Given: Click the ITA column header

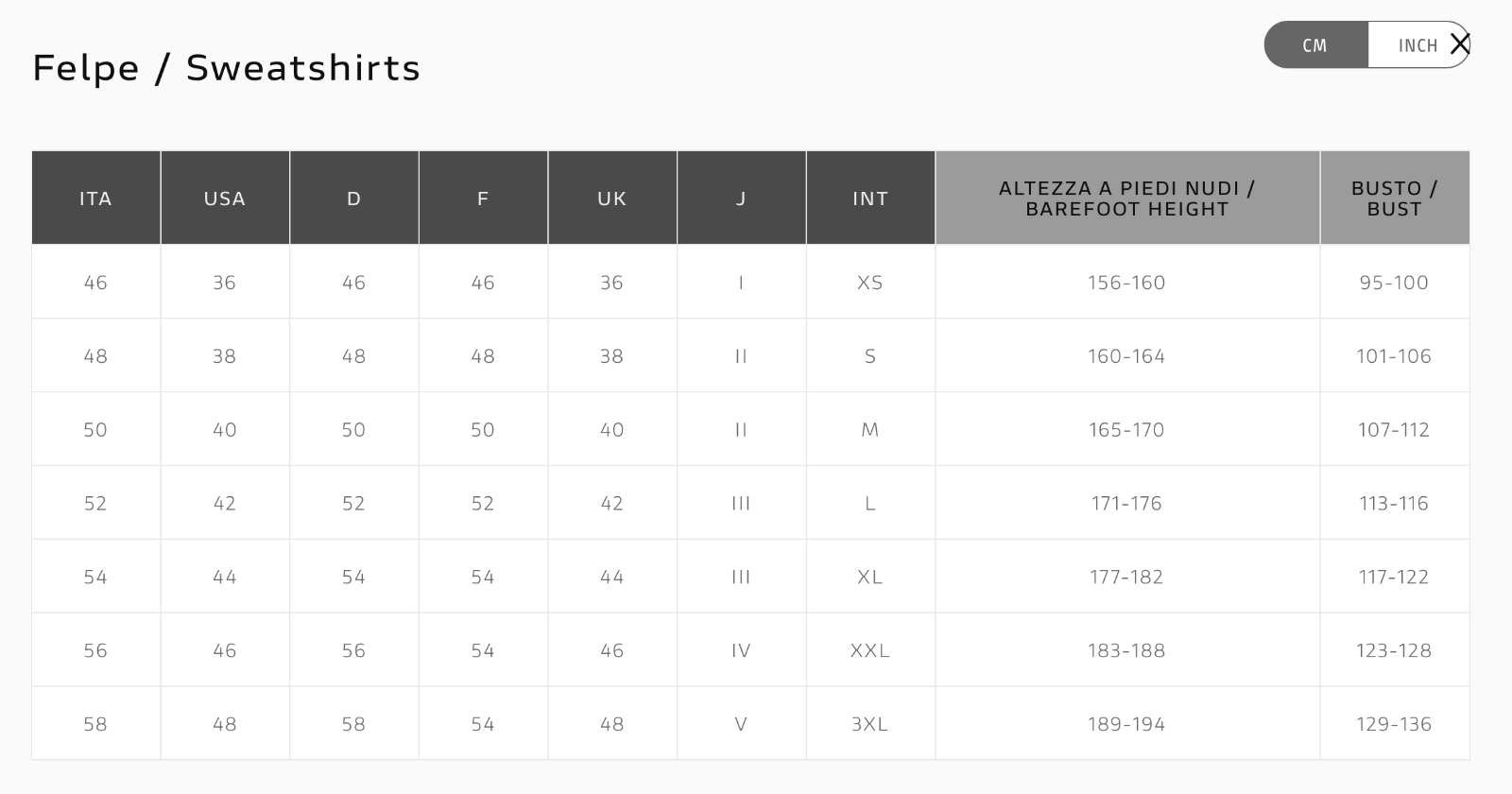Looking at the screenshot, I should coord(95,198).
